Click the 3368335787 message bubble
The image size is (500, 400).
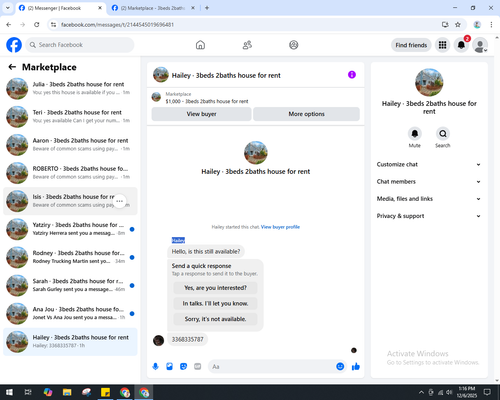click(187, 339)
